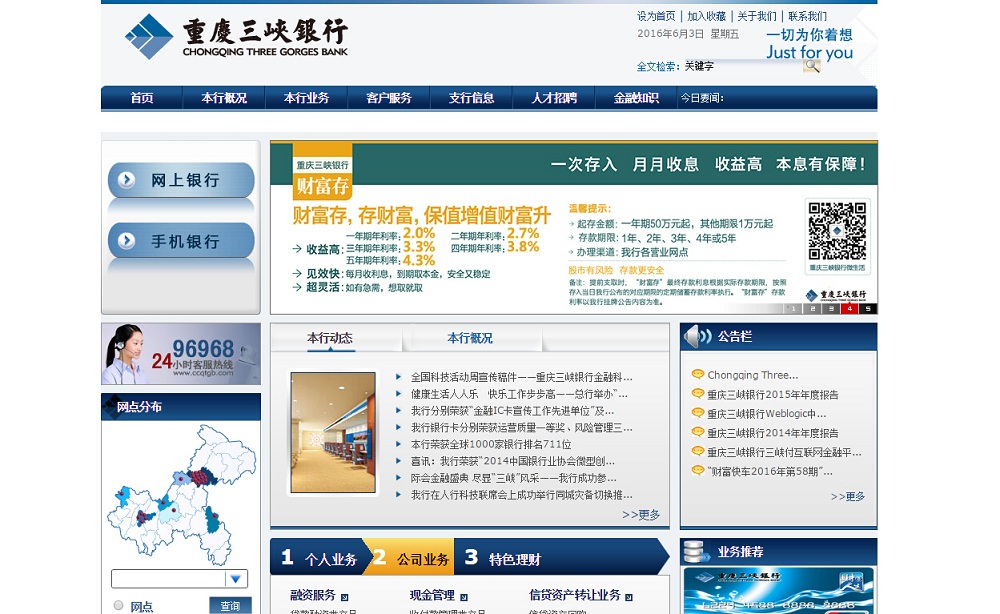Viewport: 1000px width, 614px height.
Task: Open news 际会金融盛典
Action: (x=514, y=478)
